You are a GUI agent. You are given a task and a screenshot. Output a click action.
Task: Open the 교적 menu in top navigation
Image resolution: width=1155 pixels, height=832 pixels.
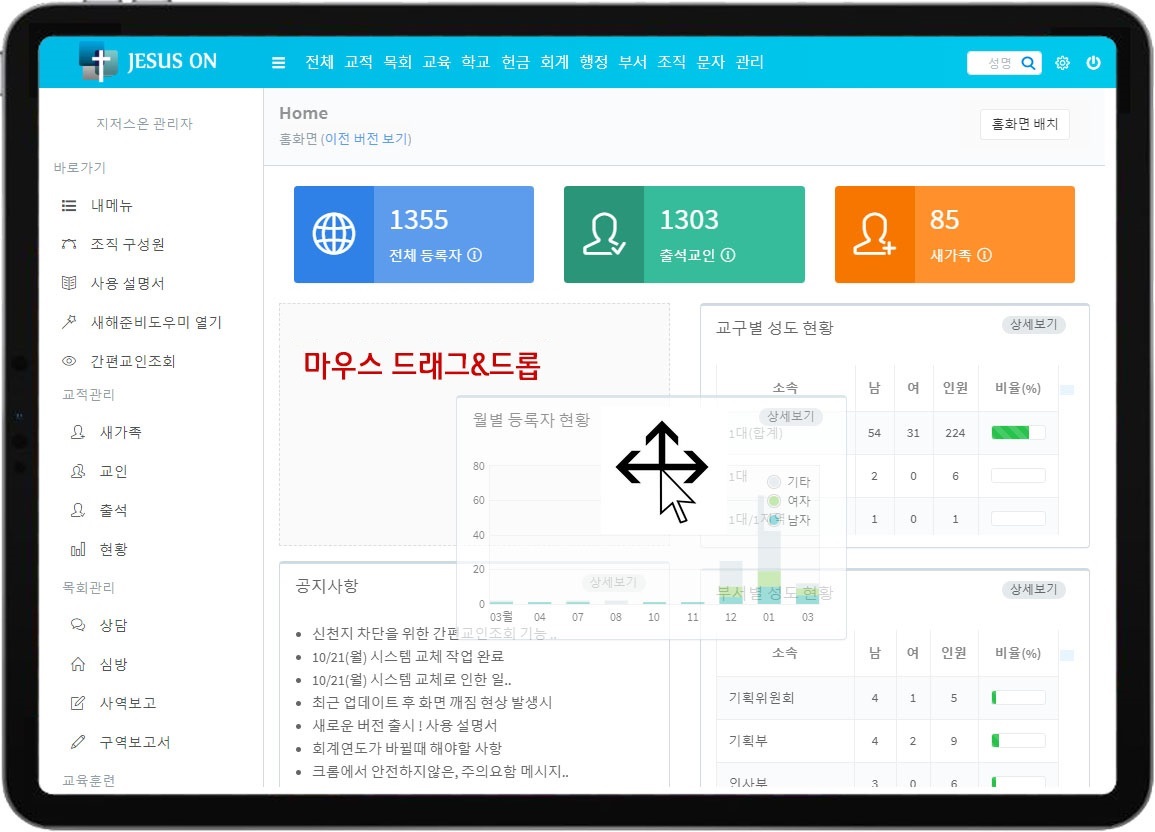tap(358, 62)
